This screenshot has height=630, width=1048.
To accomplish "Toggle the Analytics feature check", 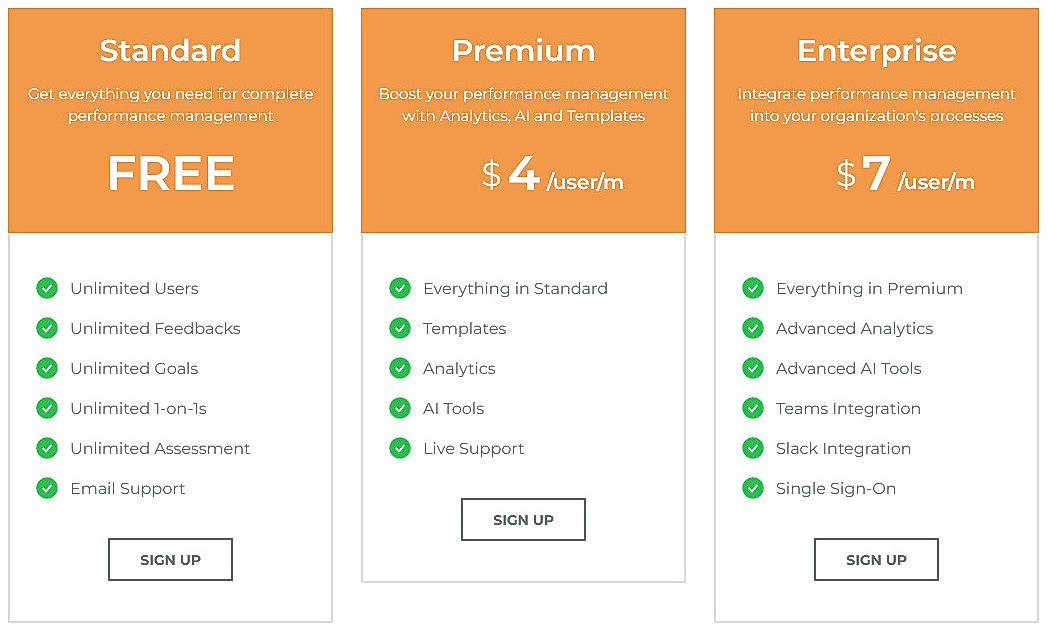I will [400, 368].
